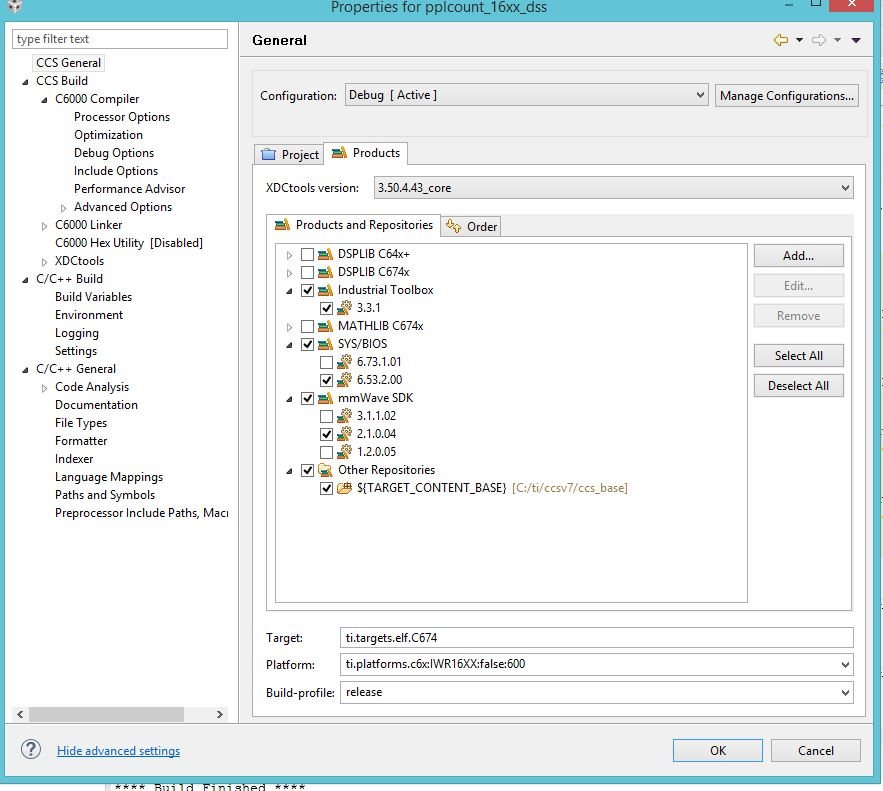Select CCS General in sidebar
Viewport: 883px width, 791px height.
click(69, 63)
